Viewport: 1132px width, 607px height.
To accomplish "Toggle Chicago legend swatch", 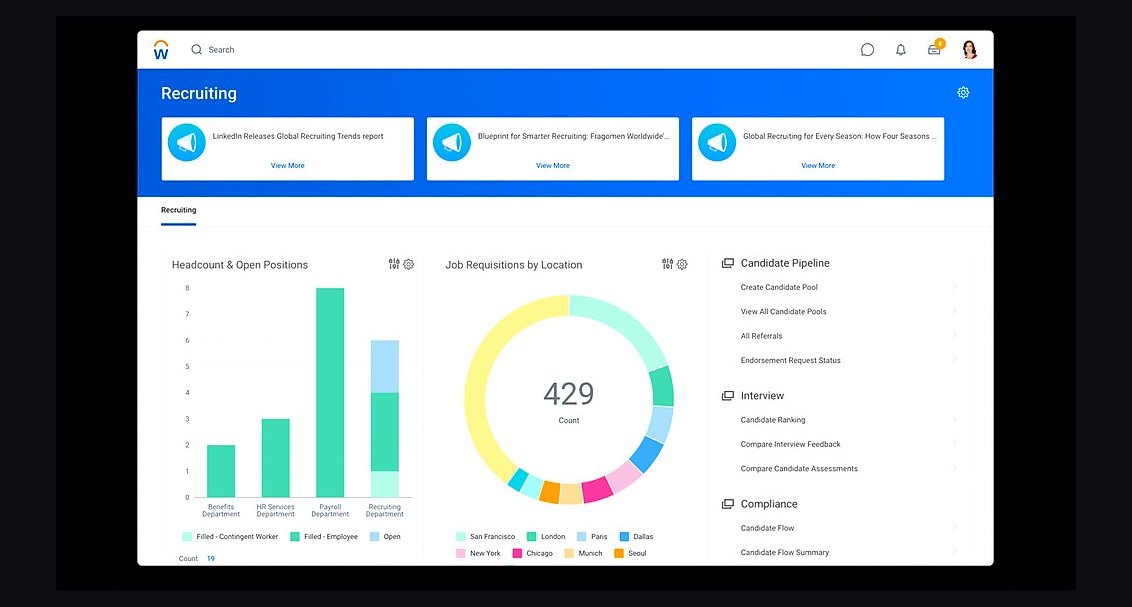I will point(517,553).
